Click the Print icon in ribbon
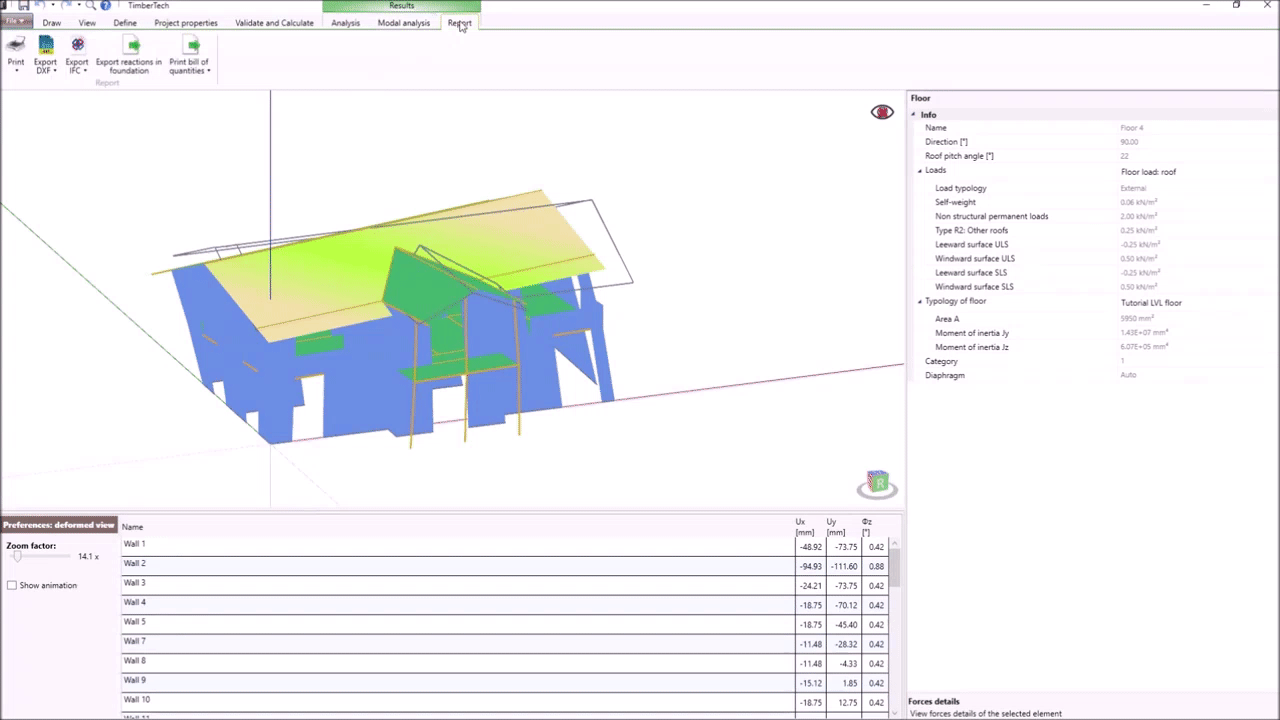 (x=16, y=45)
